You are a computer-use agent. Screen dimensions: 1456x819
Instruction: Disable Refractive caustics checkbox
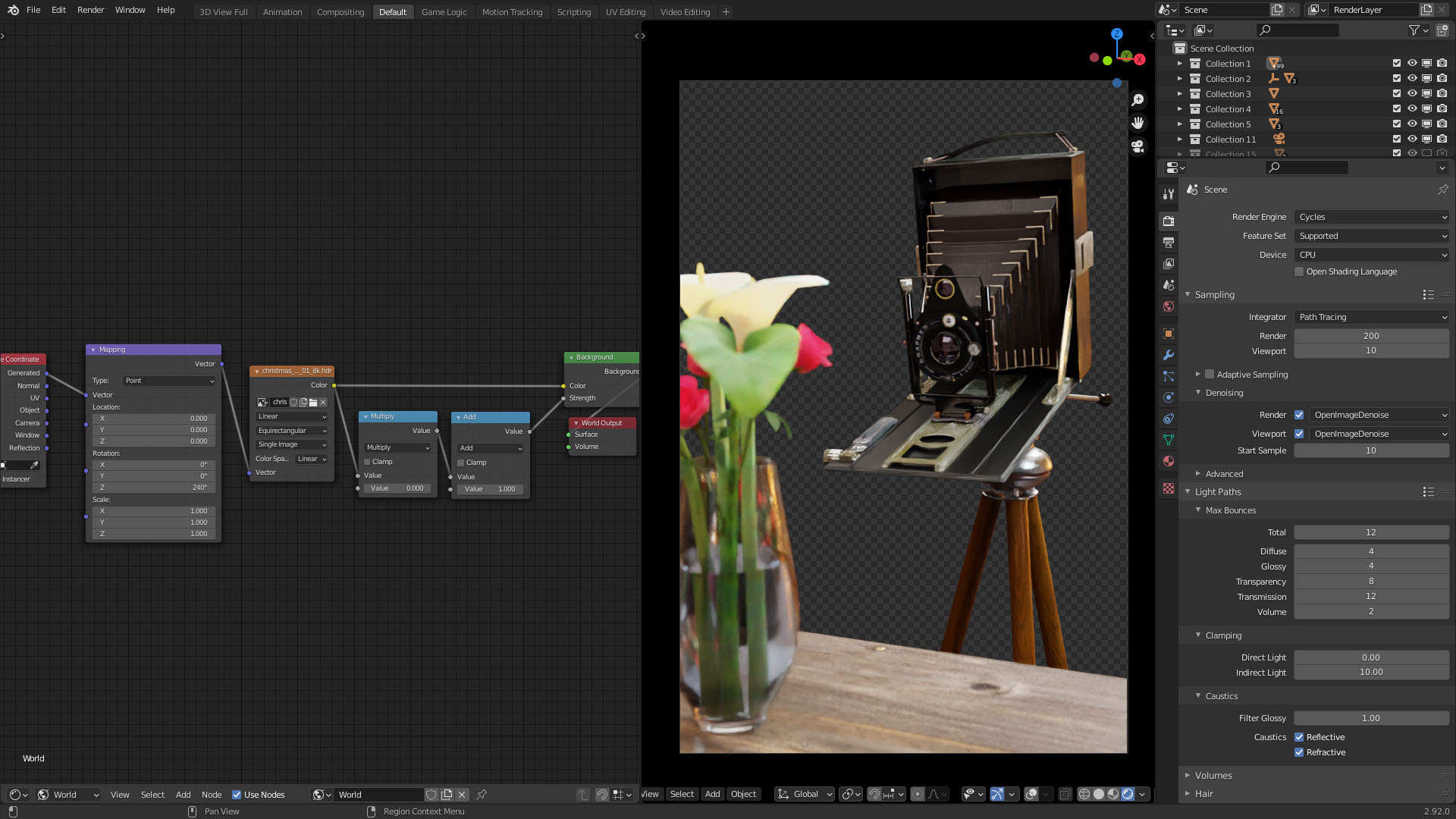[x=1299, y=752]
